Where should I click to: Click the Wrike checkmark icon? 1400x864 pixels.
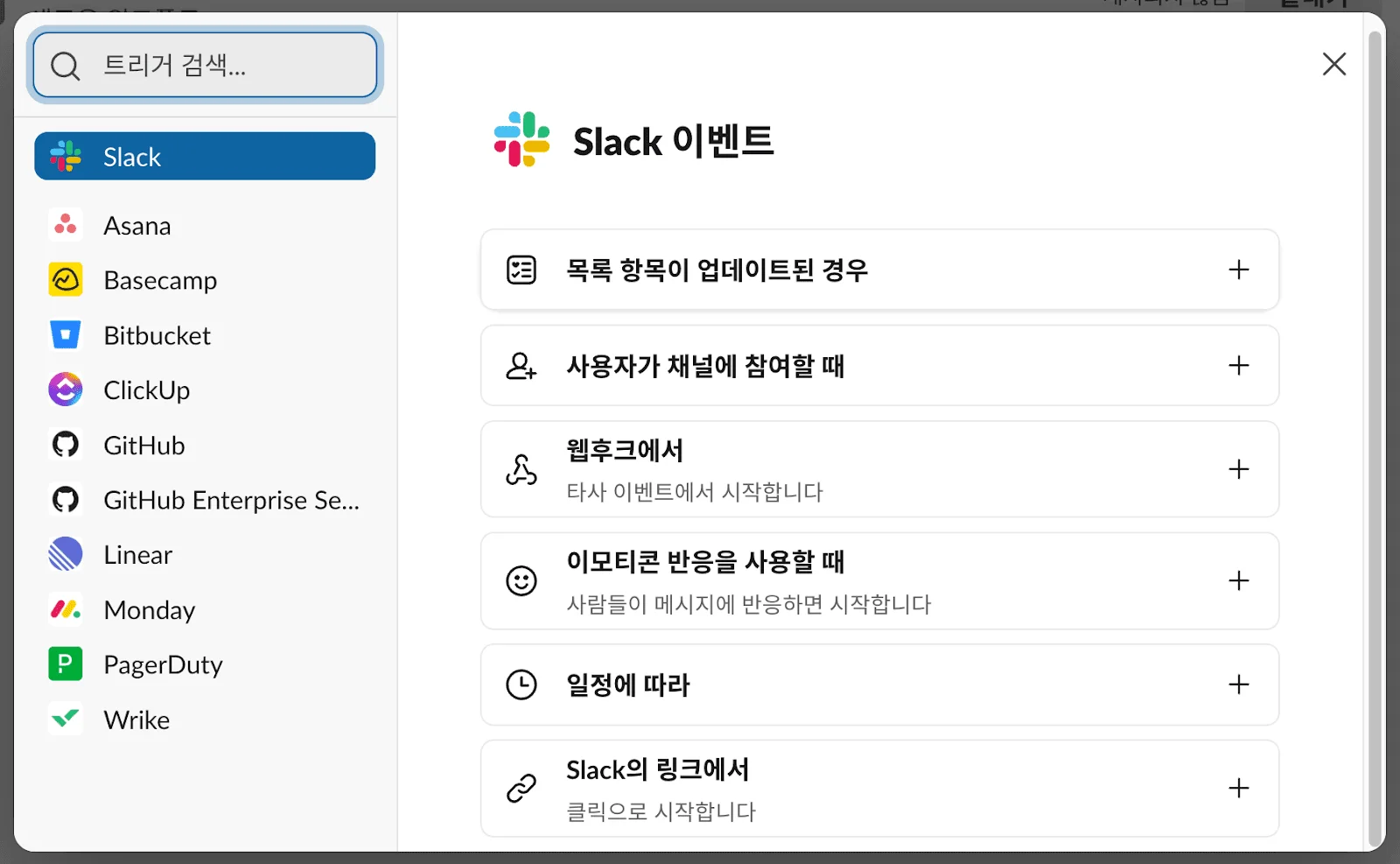[66, 720]
